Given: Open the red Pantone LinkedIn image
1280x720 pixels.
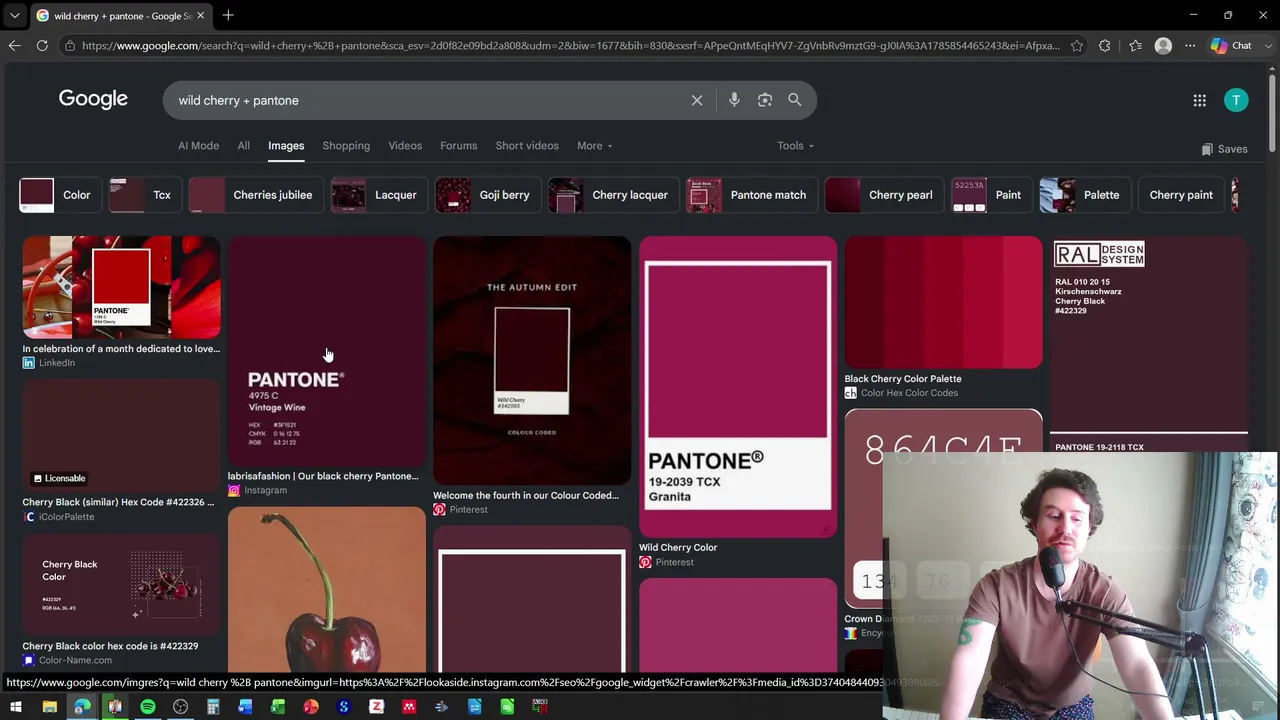Looking at the screenshot, I should point(121,287).
